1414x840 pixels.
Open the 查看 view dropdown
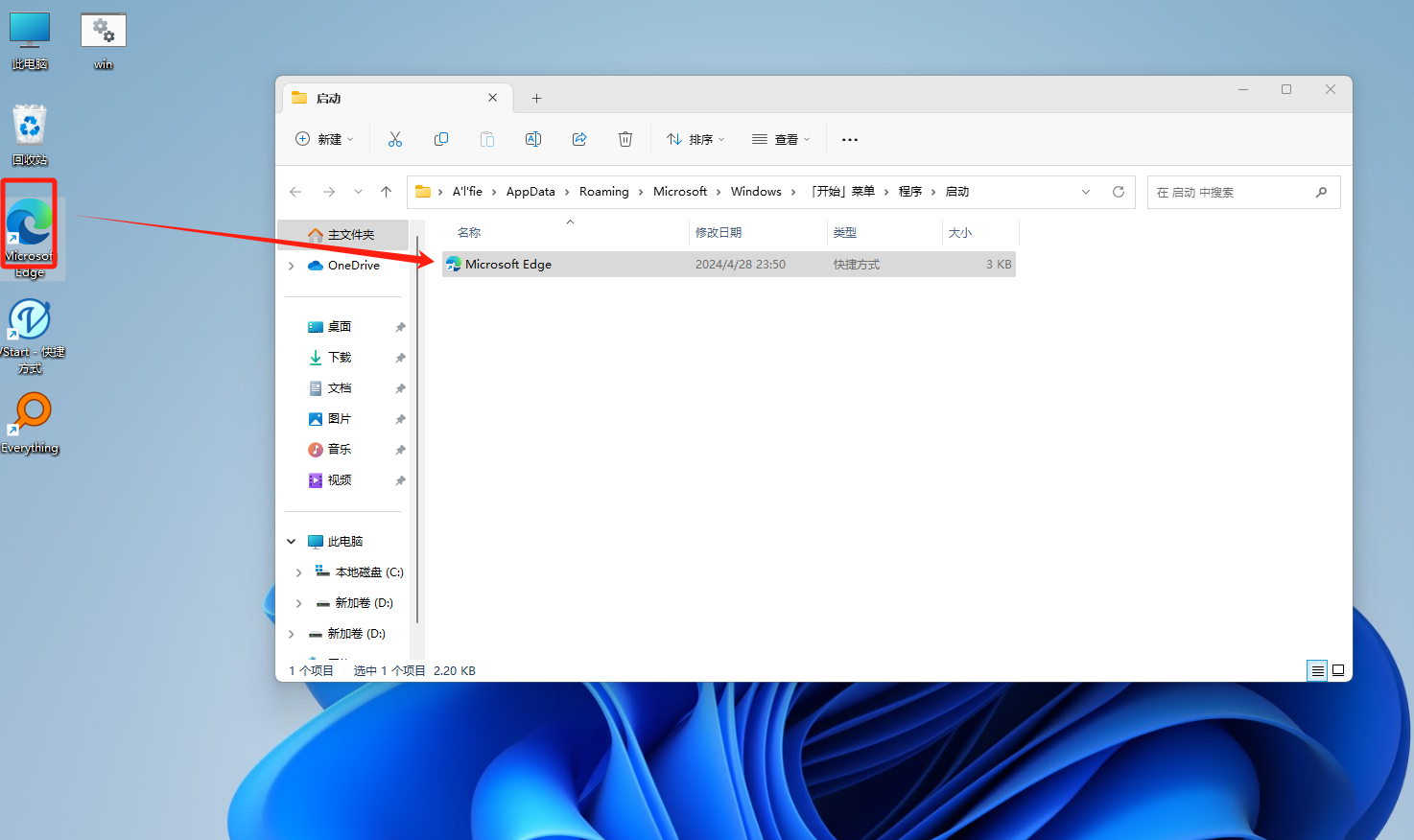coord(781,139)
